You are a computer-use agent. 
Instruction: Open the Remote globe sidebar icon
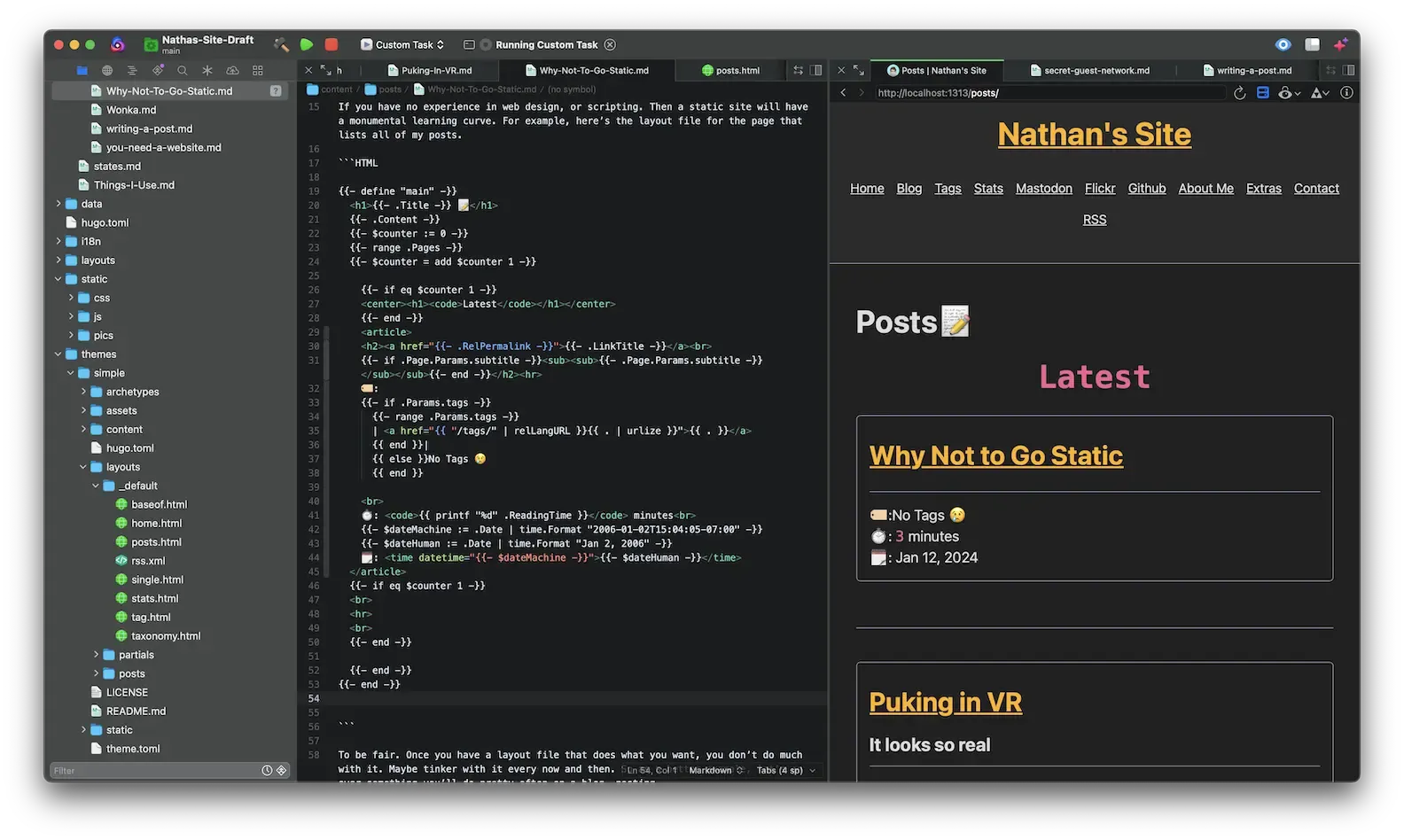[107, 70]
